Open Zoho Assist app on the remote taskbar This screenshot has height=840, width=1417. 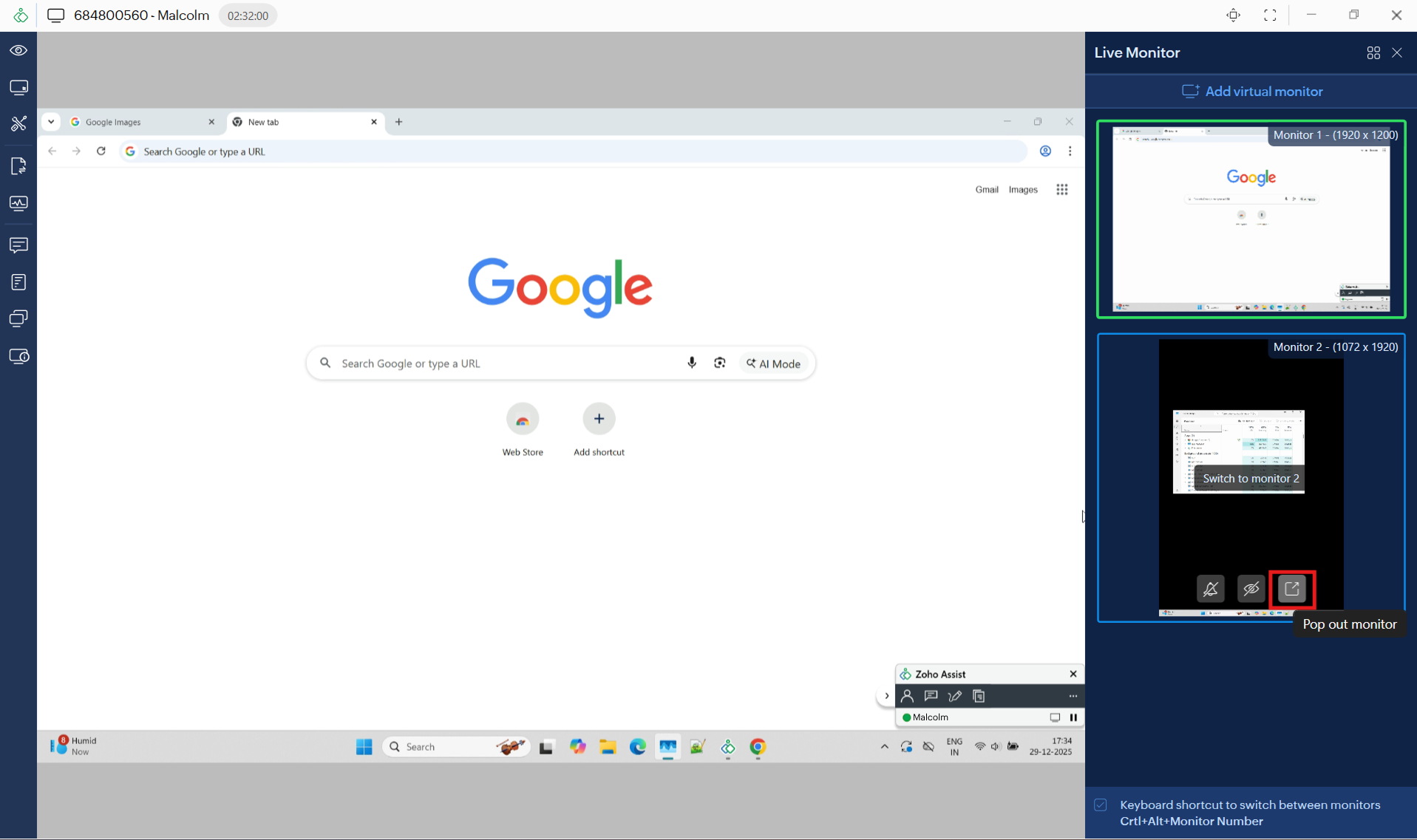tap(728, 747)
